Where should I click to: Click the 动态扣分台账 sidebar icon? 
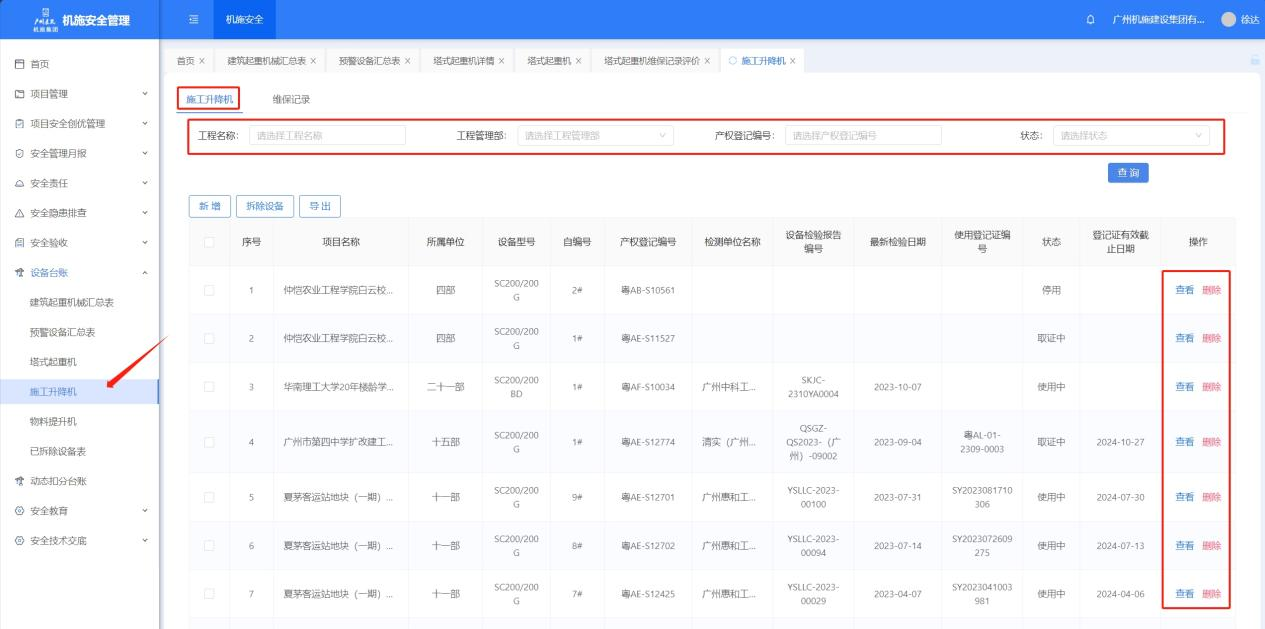coord(19,481)
